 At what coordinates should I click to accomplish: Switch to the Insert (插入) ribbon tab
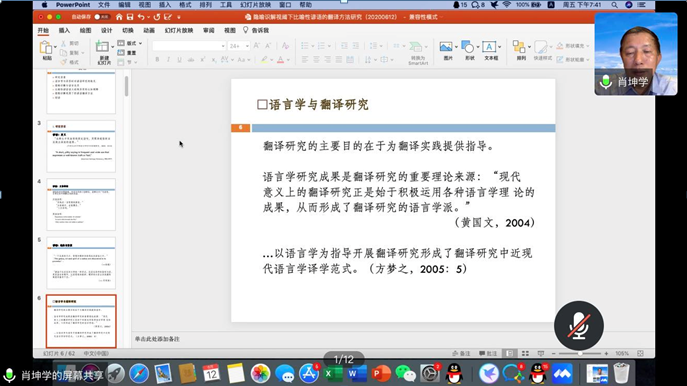coord(64,30)
